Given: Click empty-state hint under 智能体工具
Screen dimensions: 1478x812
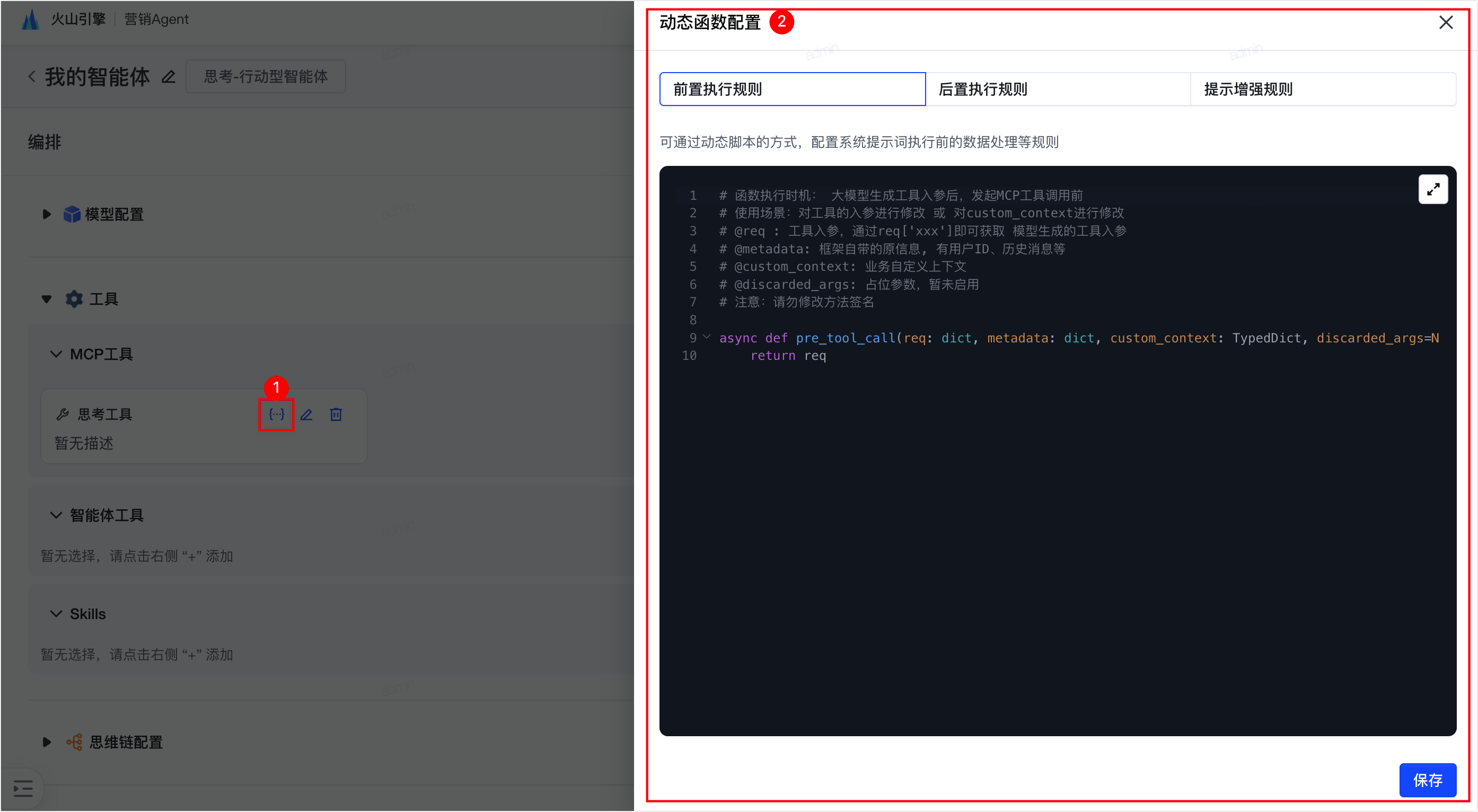Looking at the screenshot, I should [137, 556].
